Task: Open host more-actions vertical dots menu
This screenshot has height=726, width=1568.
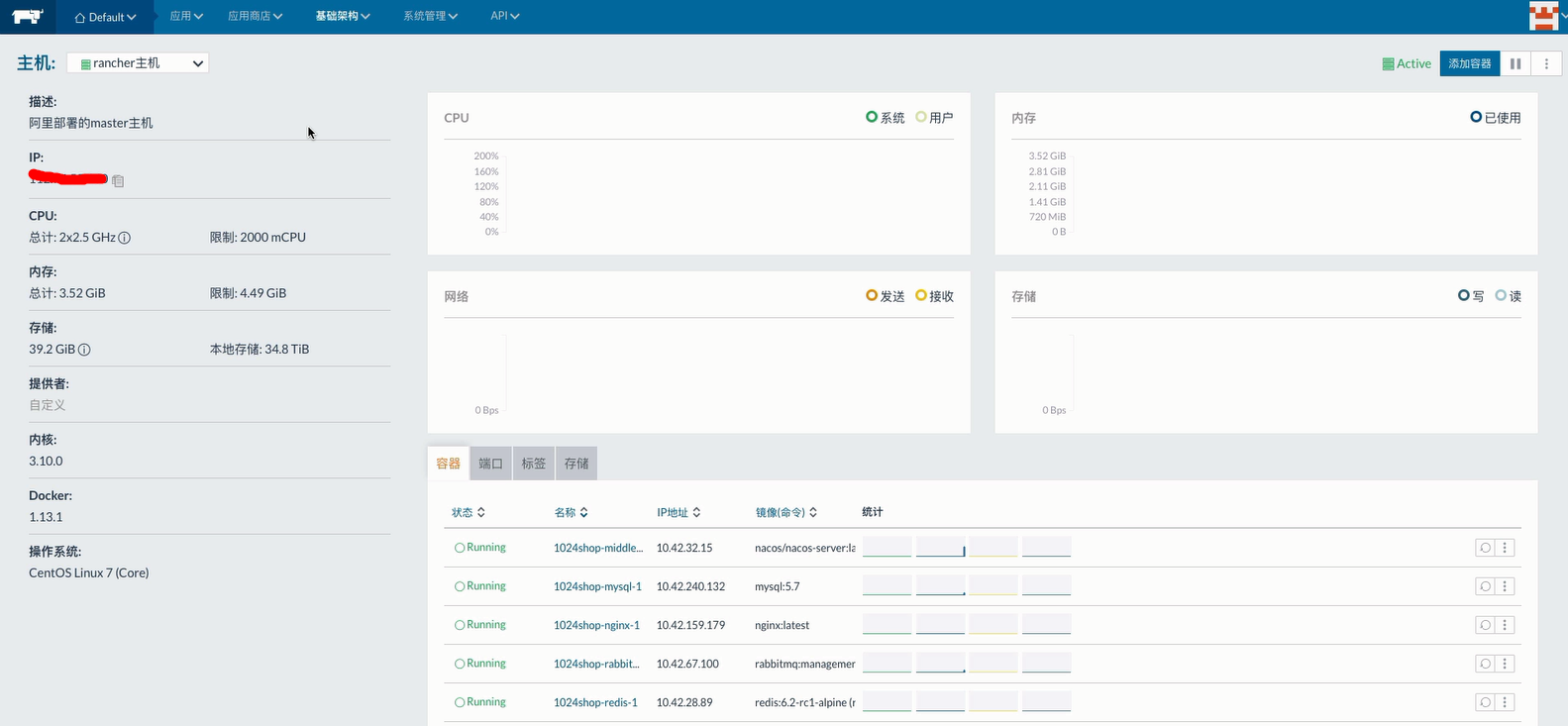Action: 1546,63
